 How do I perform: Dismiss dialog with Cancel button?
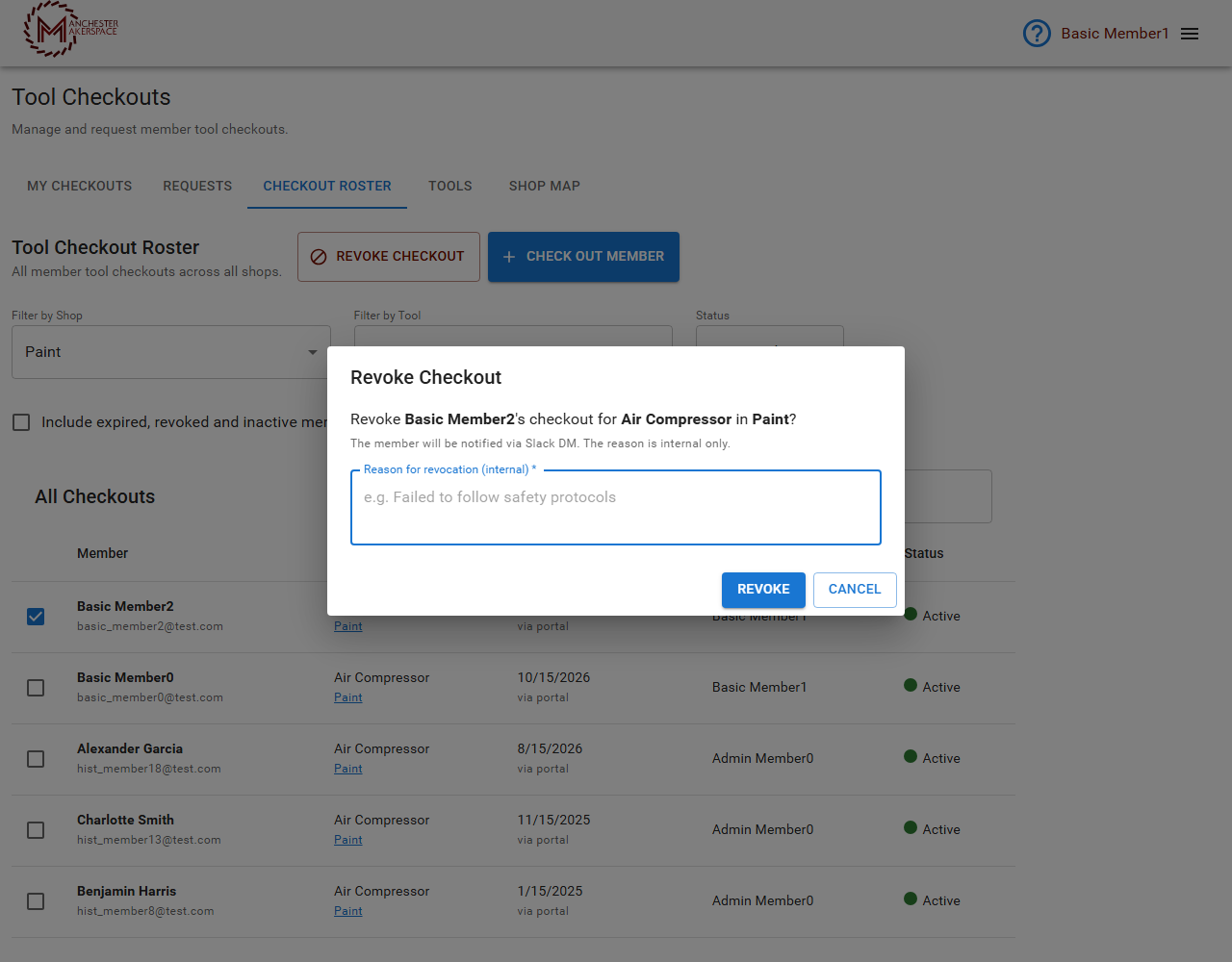click(855, 590)
